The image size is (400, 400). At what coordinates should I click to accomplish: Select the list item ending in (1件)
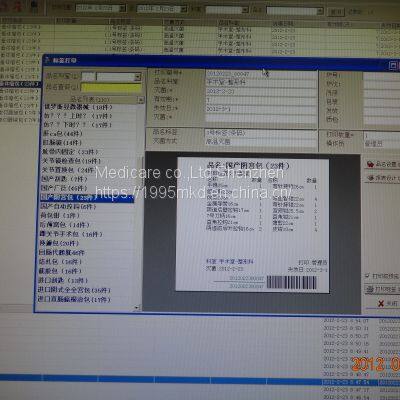coord(60,216)
